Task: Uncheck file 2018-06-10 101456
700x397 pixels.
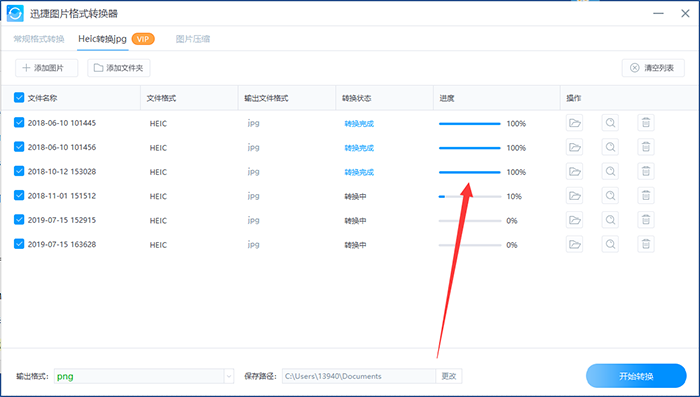Action: [x=19, y=146]
